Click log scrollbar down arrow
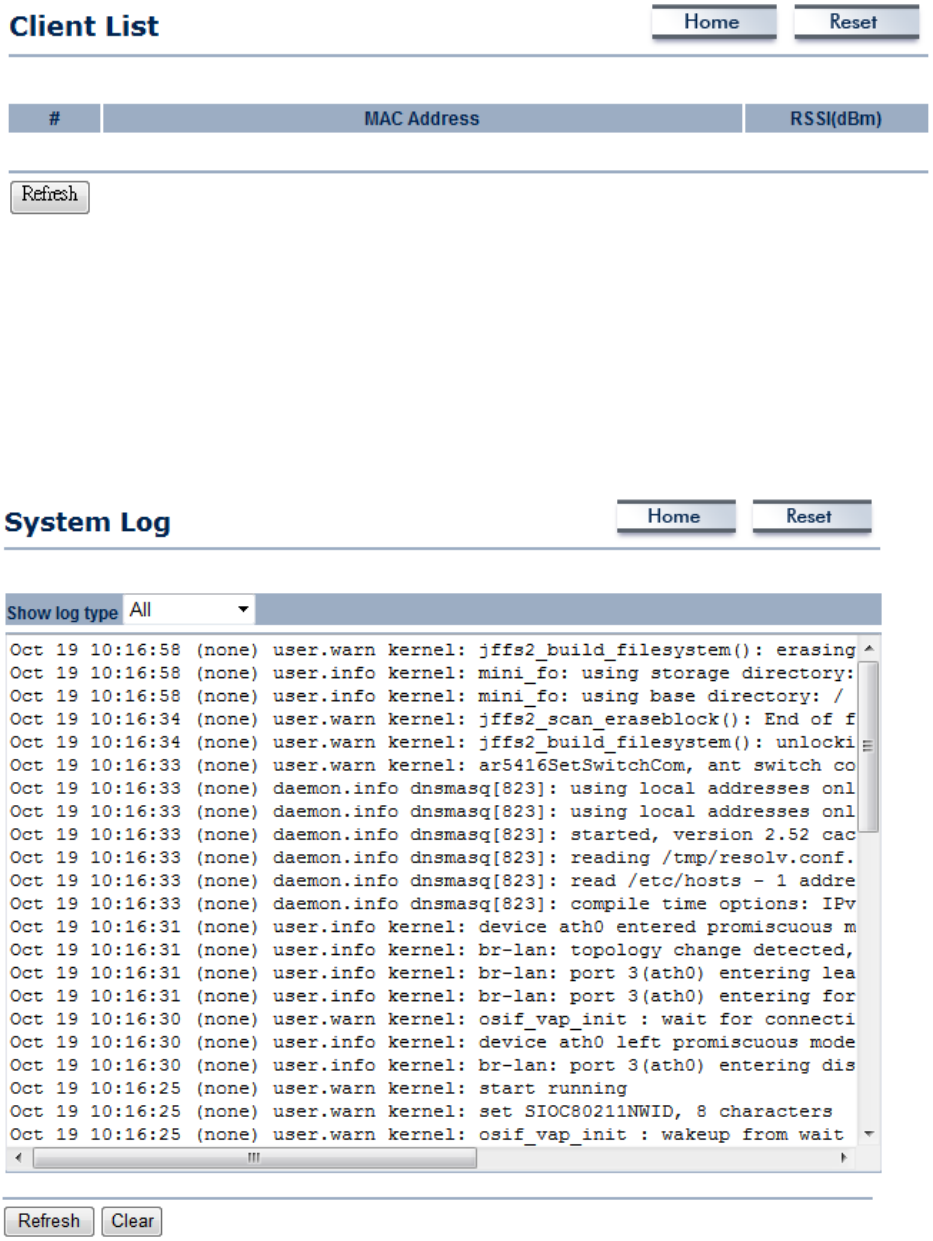933x1241 pixels. click(868, 1133)
